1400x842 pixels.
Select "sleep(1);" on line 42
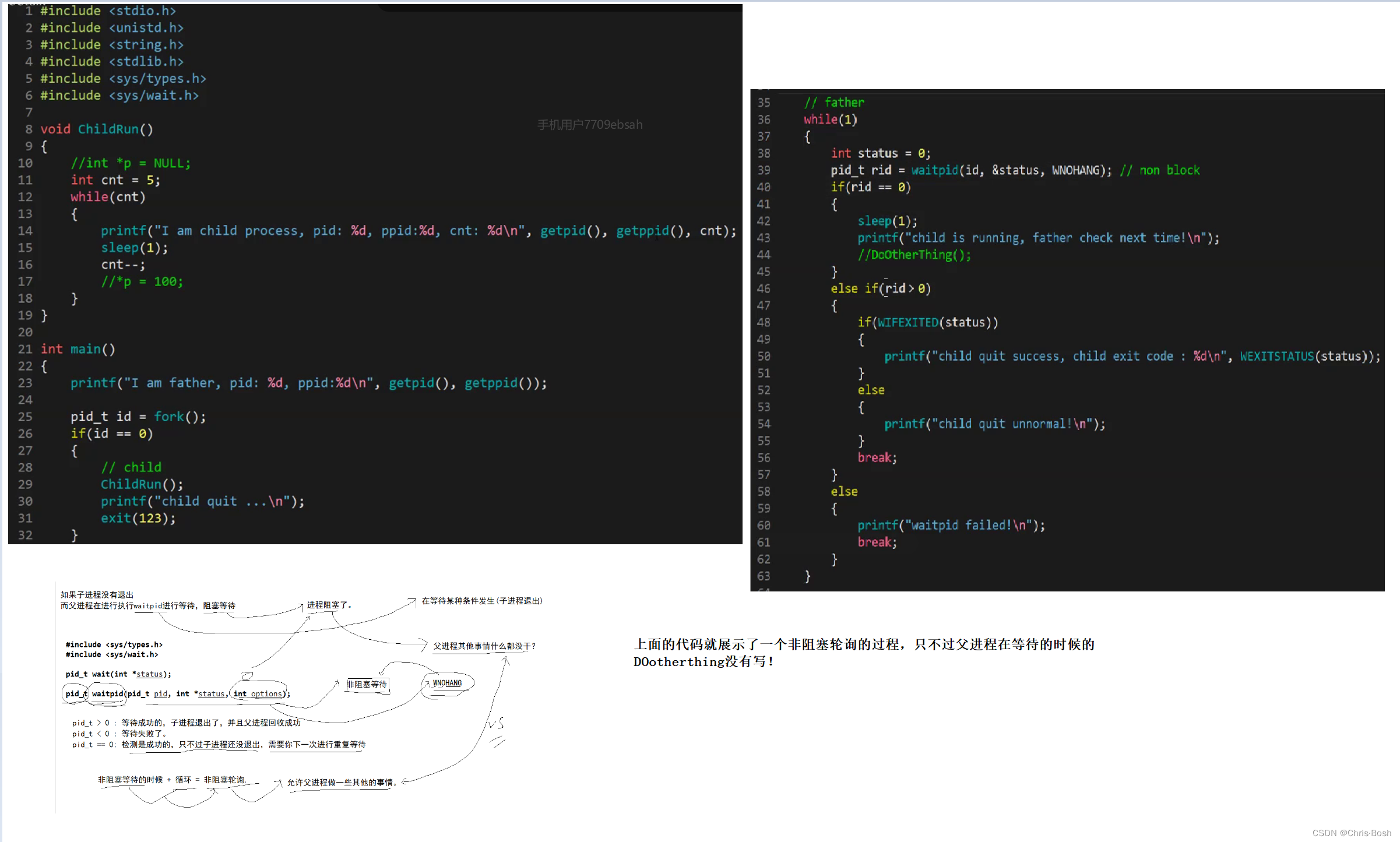(888, 221)
